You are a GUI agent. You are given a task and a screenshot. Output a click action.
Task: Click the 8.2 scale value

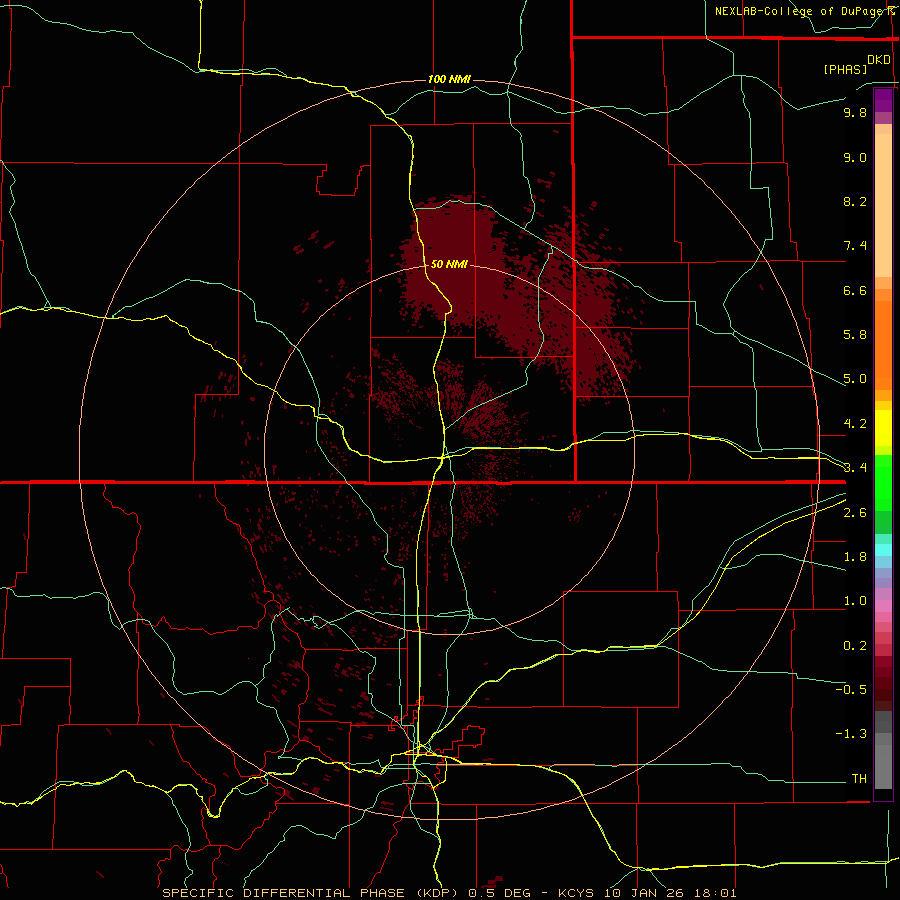[855, 201]
